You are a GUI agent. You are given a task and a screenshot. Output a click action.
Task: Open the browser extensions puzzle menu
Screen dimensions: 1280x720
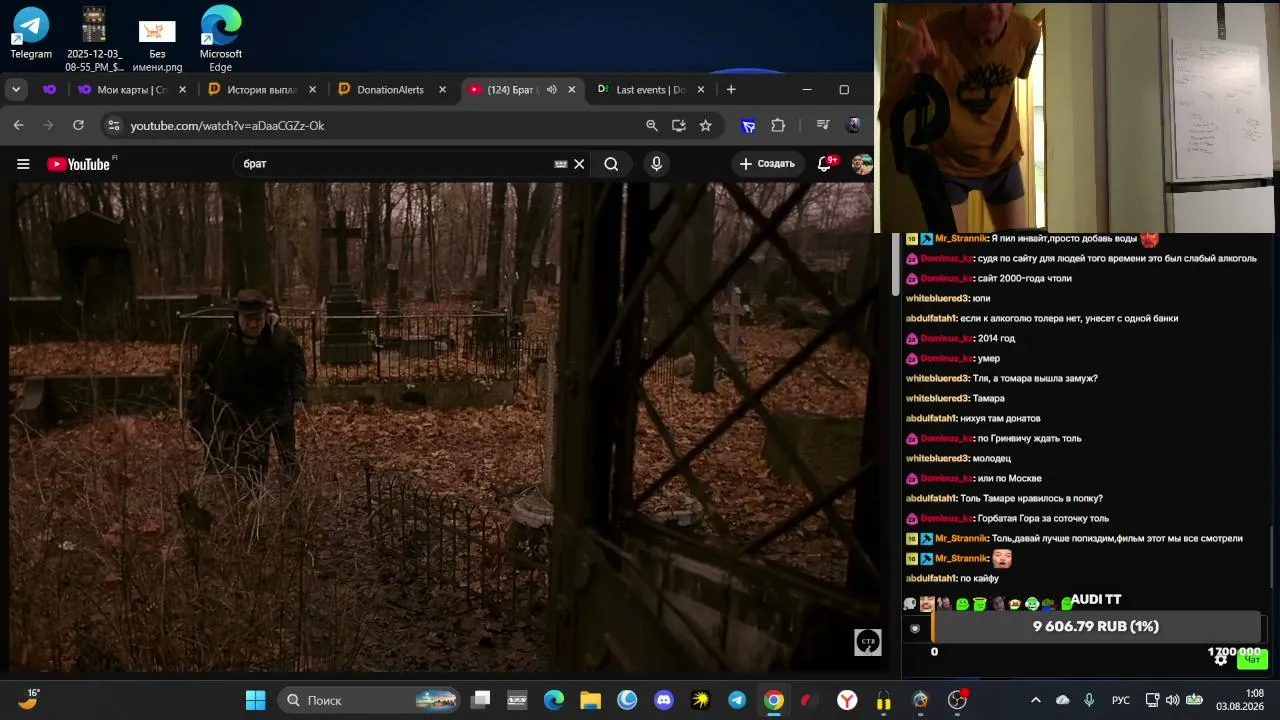778,125
